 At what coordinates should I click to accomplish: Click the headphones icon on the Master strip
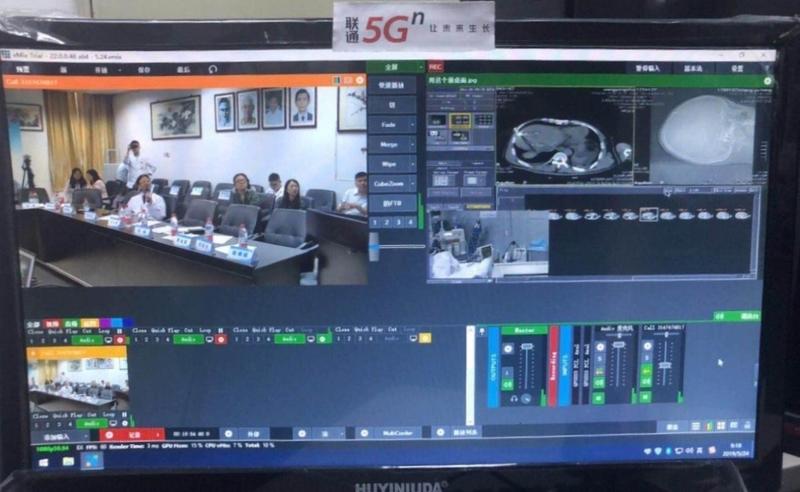coord(514,399)
